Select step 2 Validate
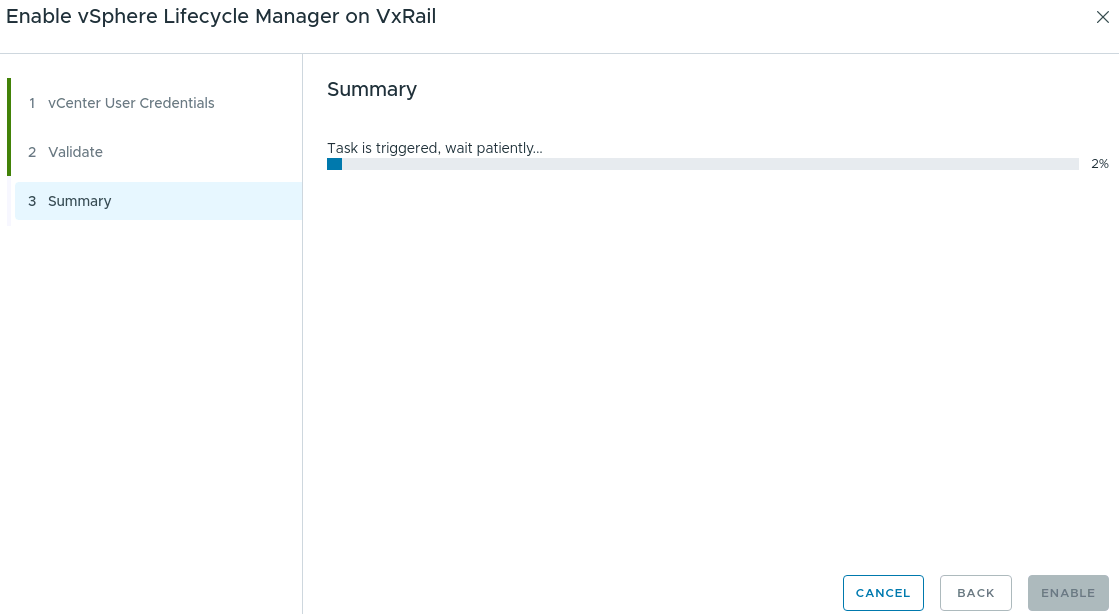This screenshot has width=1119, height=614. tap(76, 152)
